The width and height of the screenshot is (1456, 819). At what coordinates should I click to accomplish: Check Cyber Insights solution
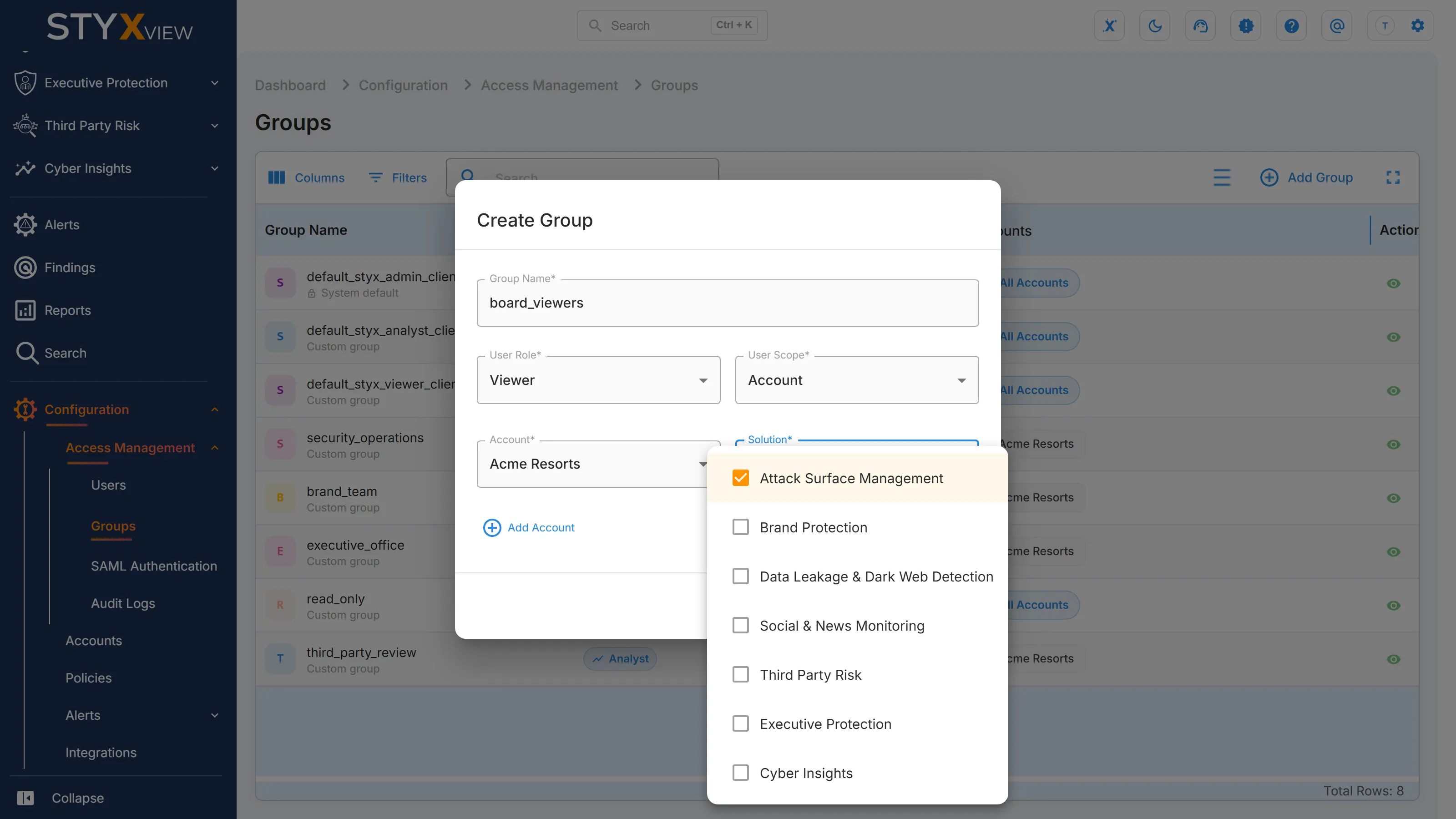click(x=740, y=773)
